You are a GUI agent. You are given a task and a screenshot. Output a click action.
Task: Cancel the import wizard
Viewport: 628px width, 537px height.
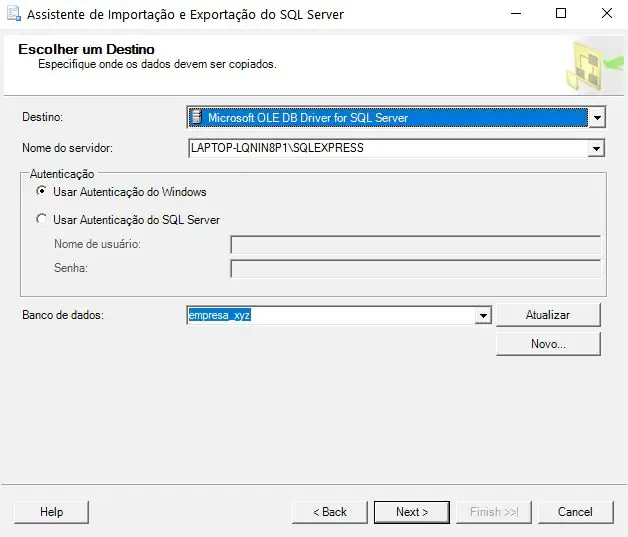pos(576,512)
